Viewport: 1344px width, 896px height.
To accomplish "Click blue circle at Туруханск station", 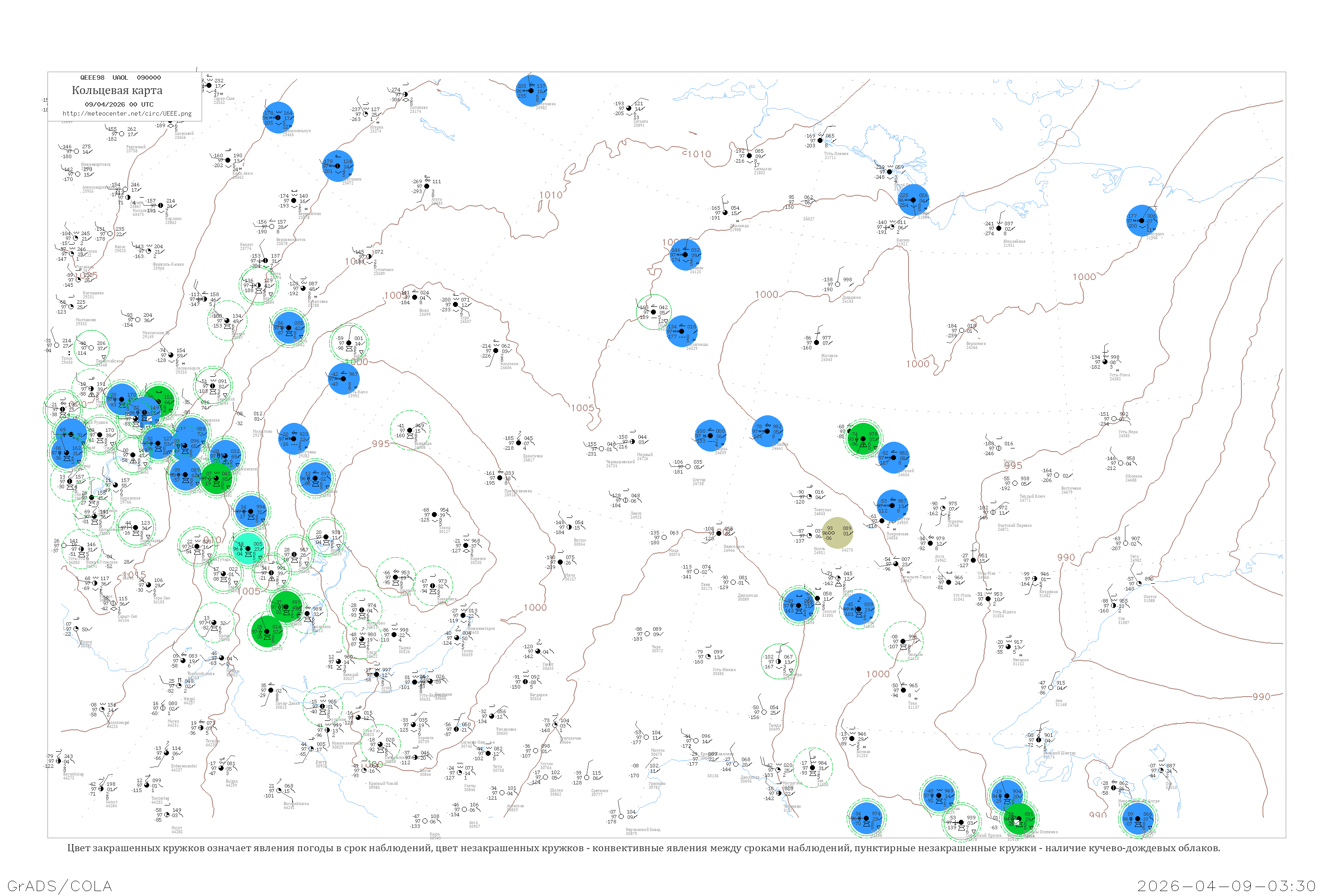I will [x=338, y=166].
